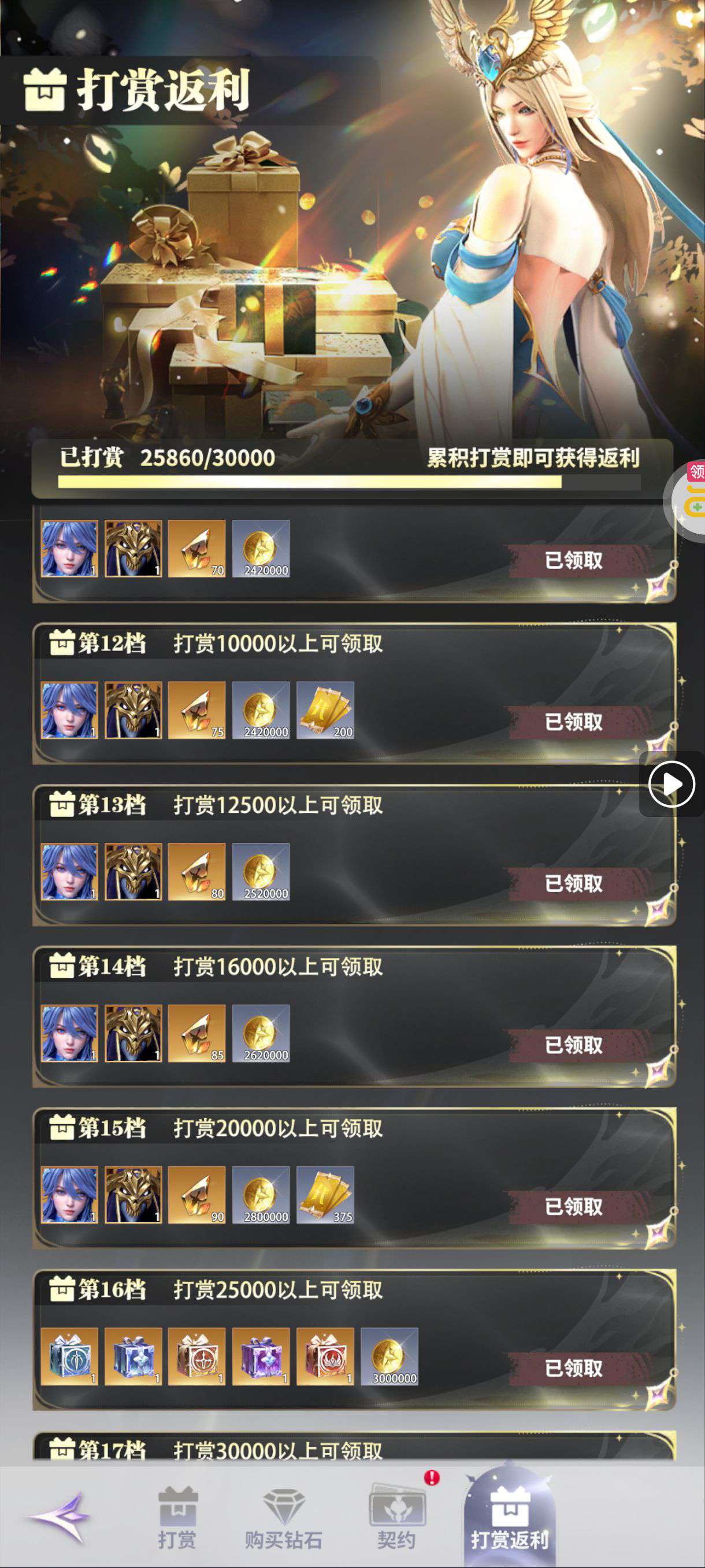705x1568 pixels.
Task: Open the 契约 tab with red alert
Action: point(397,1518)
